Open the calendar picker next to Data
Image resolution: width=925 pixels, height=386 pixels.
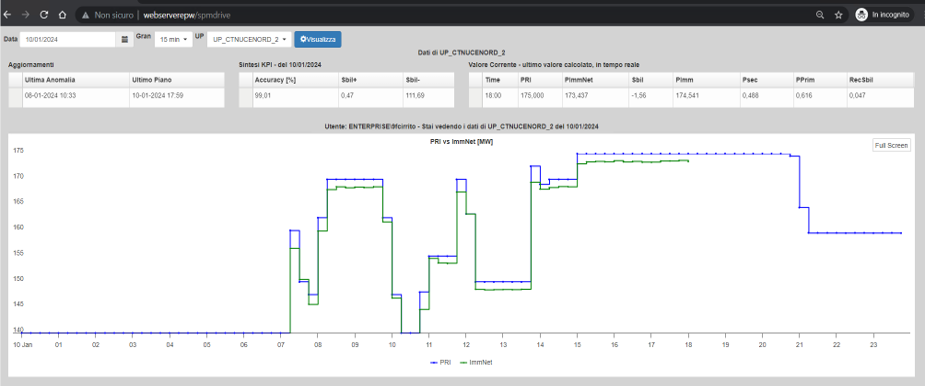tap(124, 40)
